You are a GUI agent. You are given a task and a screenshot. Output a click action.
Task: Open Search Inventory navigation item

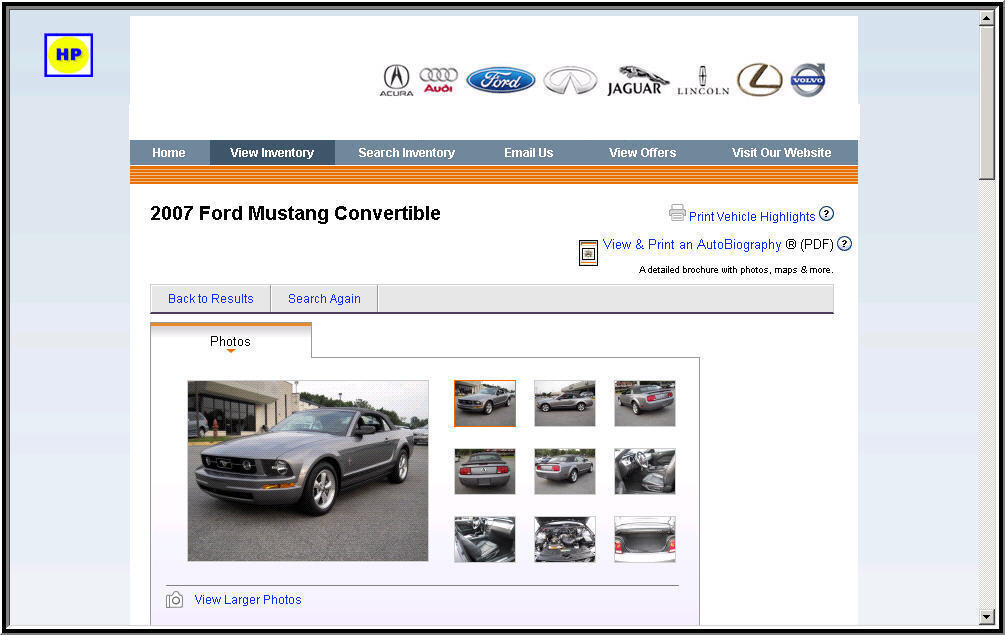406,153
